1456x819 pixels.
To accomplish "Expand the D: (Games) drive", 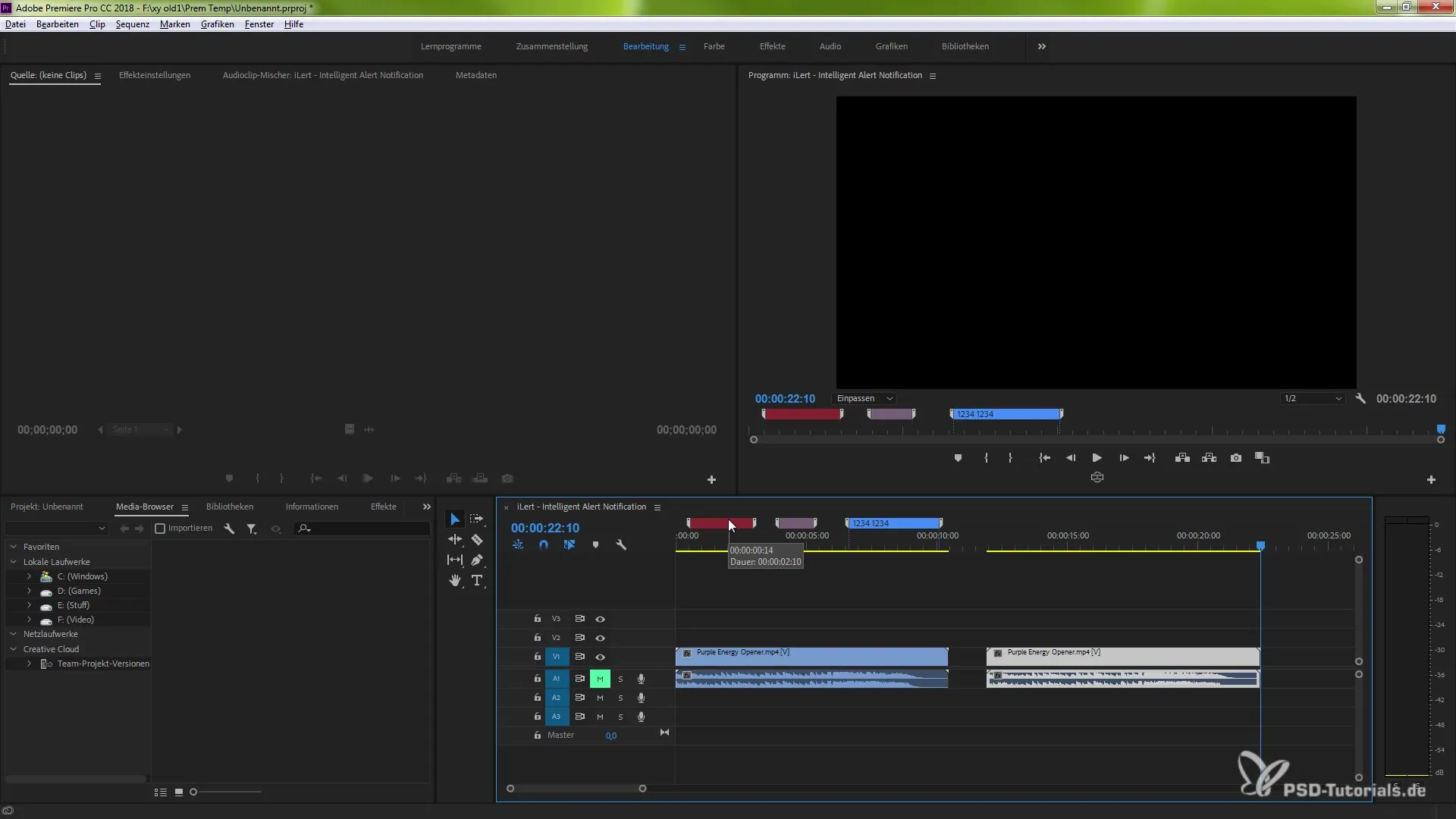I will coord(29,591).
